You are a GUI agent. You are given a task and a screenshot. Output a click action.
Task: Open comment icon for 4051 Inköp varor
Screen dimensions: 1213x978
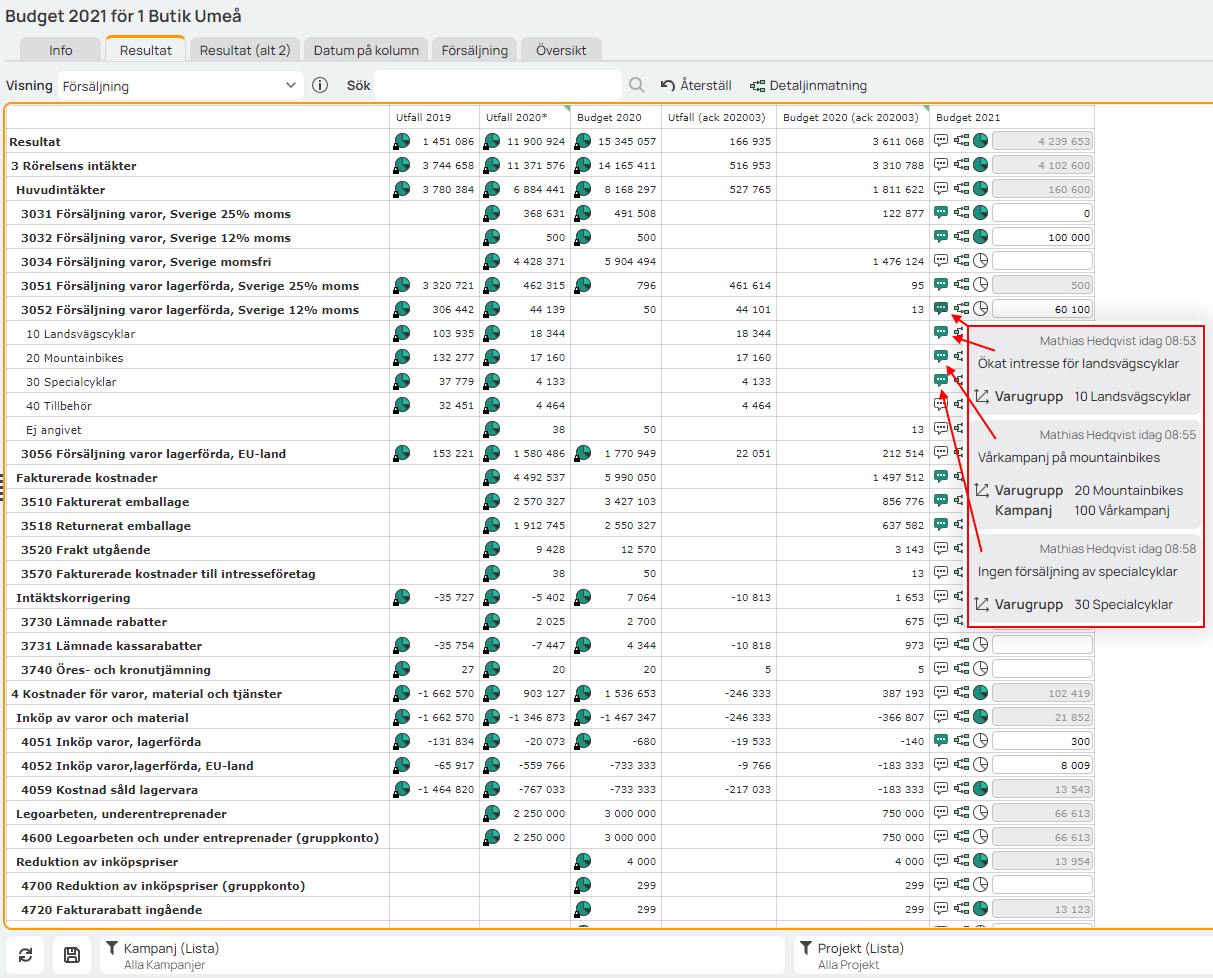point(941,741)
